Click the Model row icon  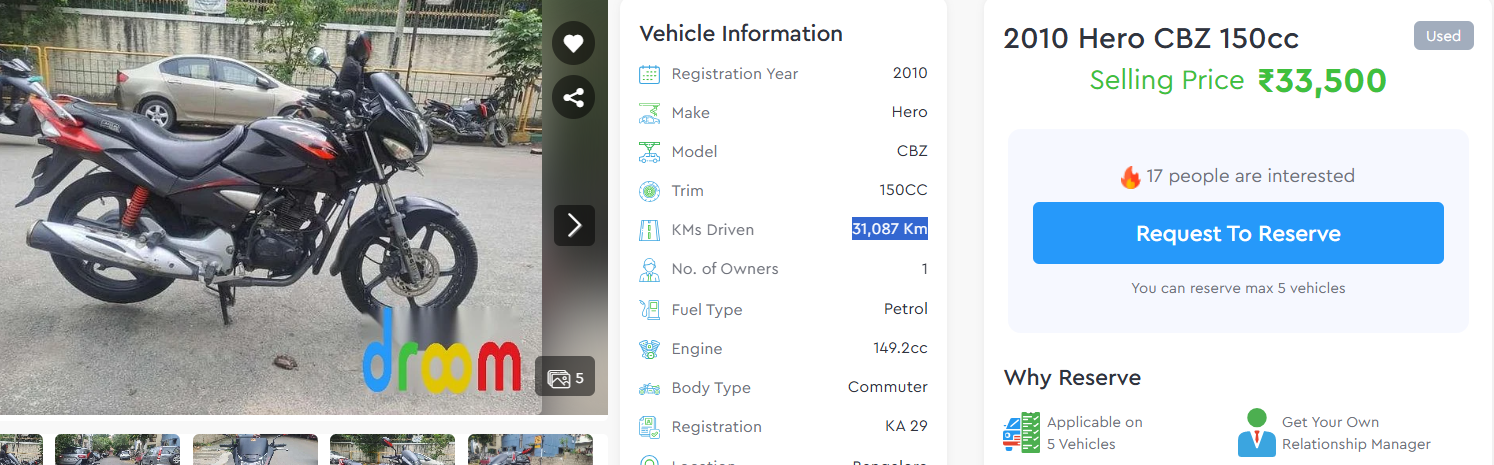pos(650,152)
